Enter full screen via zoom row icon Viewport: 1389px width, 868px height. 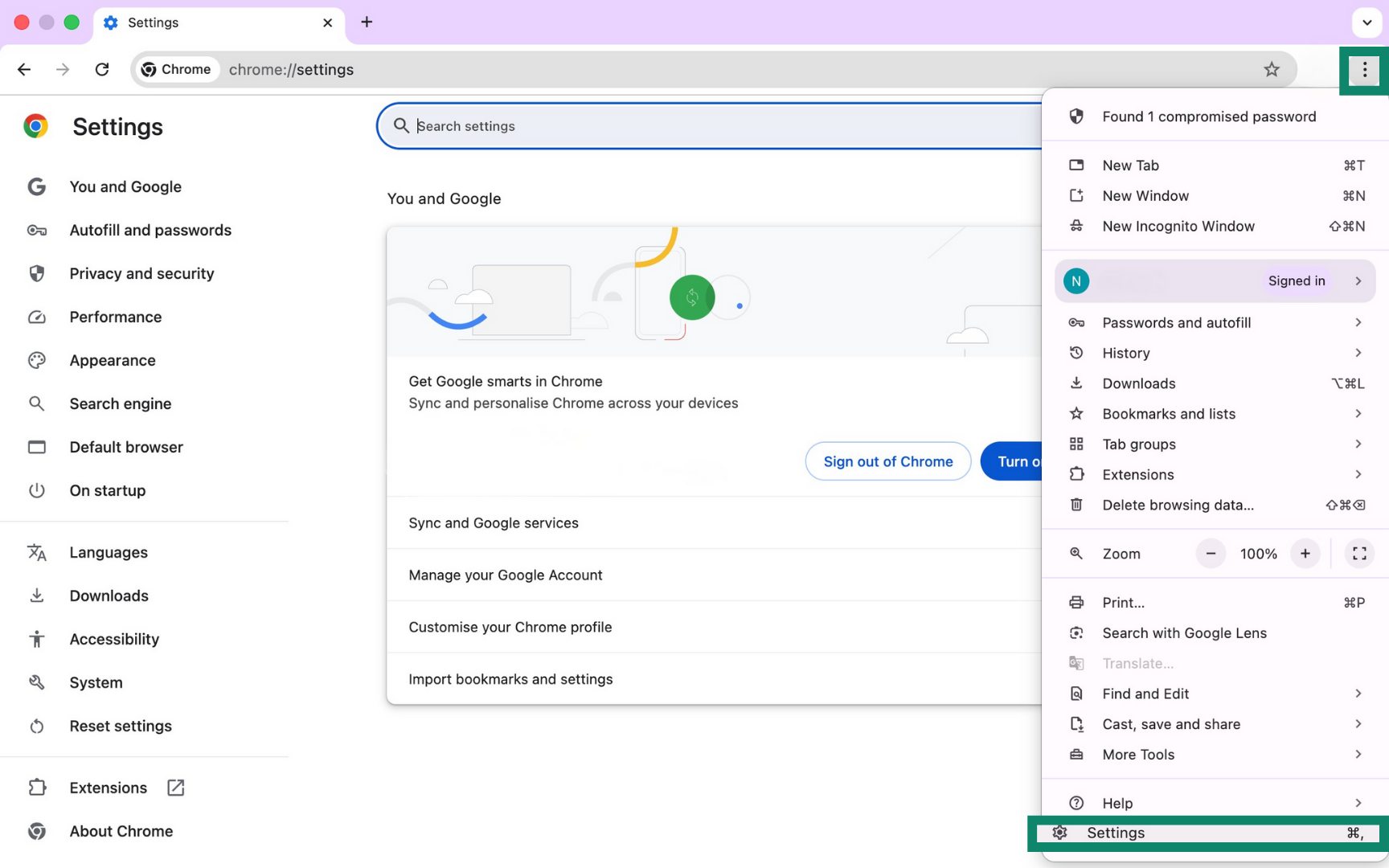1359,554
